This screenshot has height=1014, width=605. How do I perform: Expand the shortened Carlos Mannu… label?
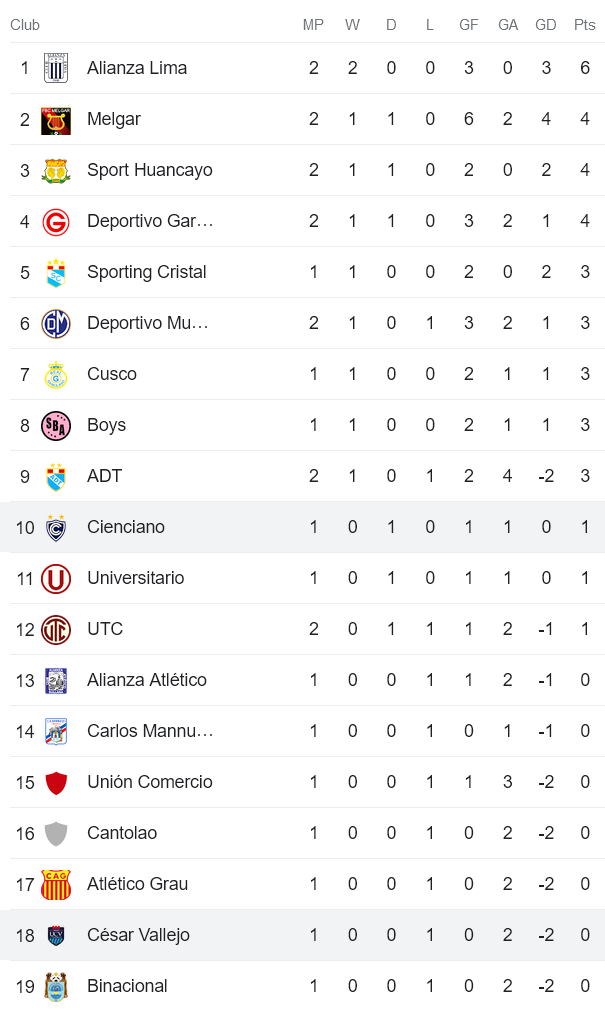coord(150,730)
